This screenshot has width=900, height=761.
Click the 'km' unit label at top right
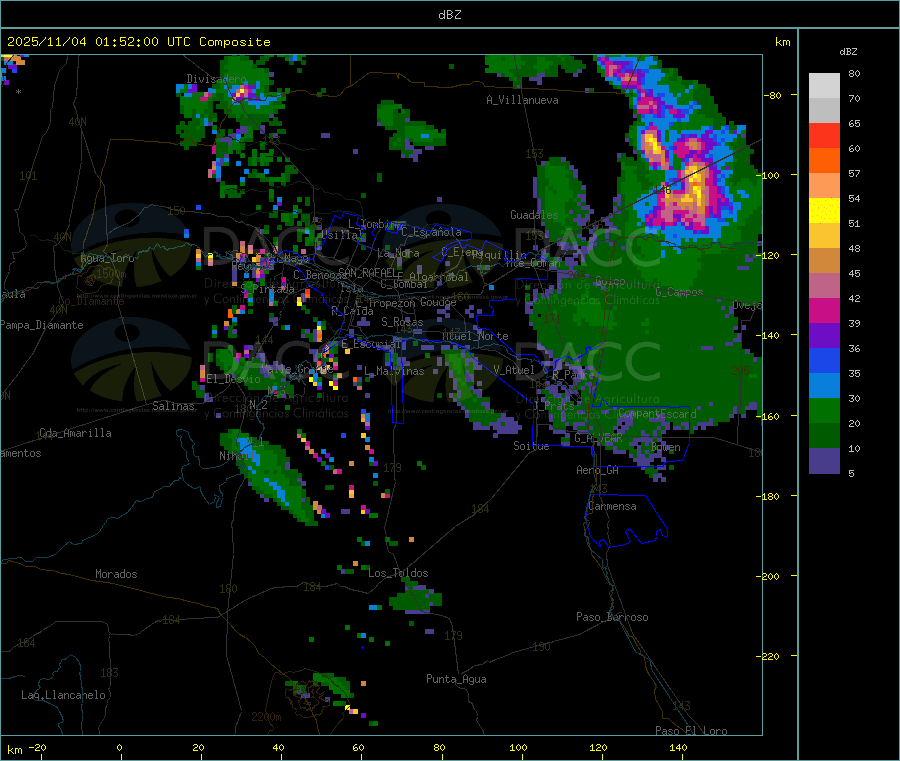pos(782,42)
